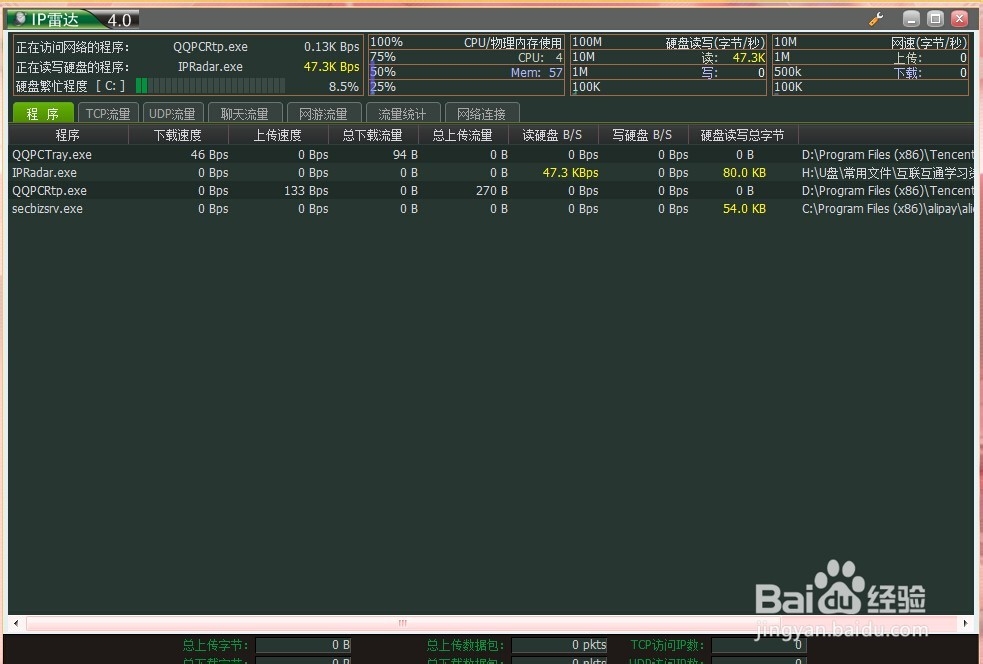Minimize the IP雷达 window
Image resolution: width=983 pixels, height=664 pixels.
point(912,19)
